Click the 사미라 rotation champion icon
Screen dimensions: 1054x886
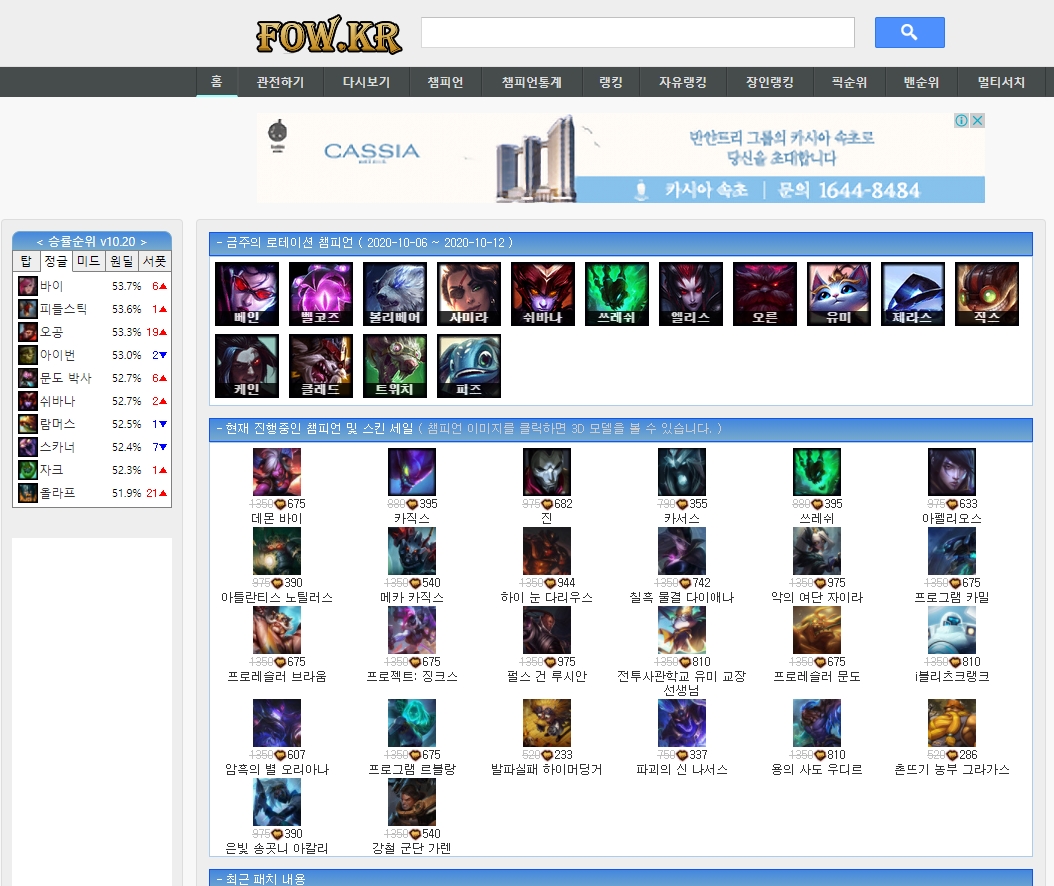coord(469,294)
